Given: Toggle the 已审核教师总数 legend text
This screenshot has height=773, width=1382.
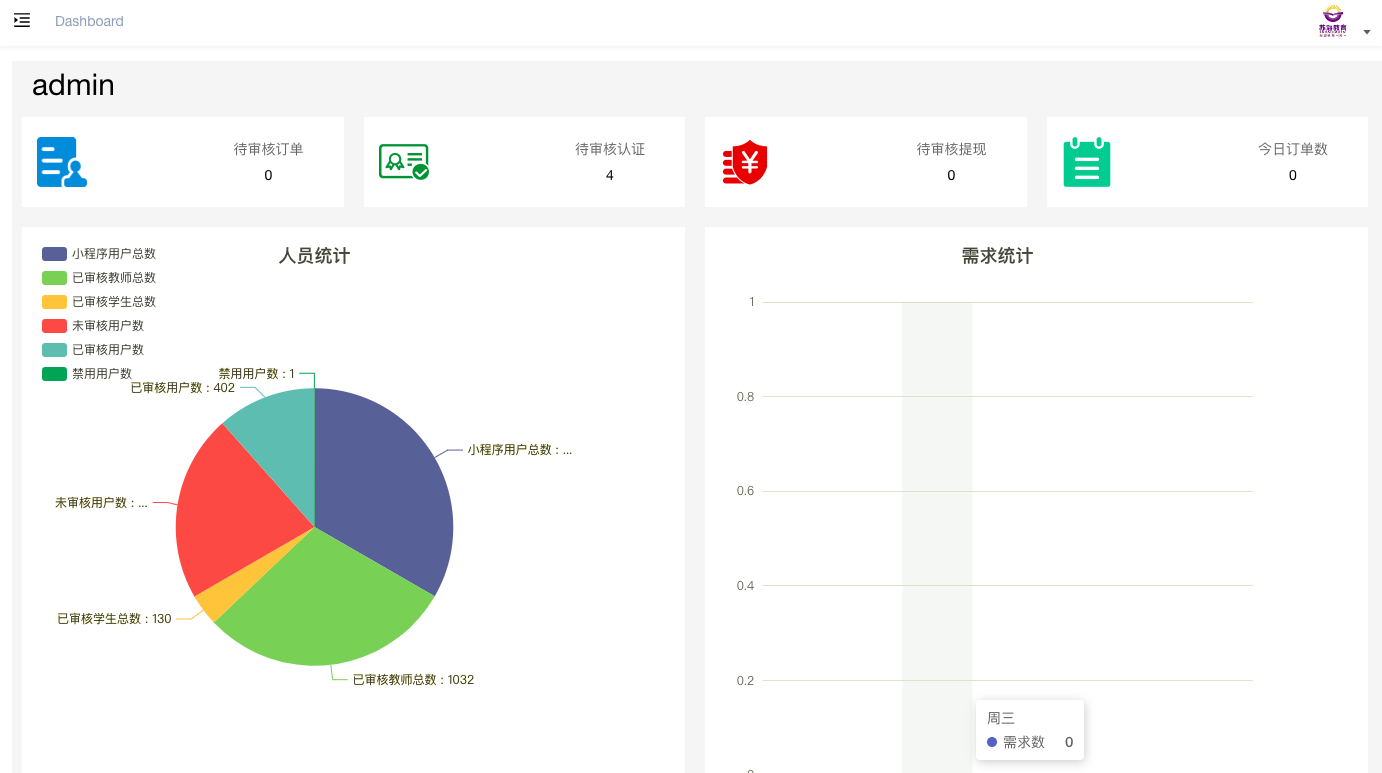Looking at the screenshot, I should click(x=114, y=278).
